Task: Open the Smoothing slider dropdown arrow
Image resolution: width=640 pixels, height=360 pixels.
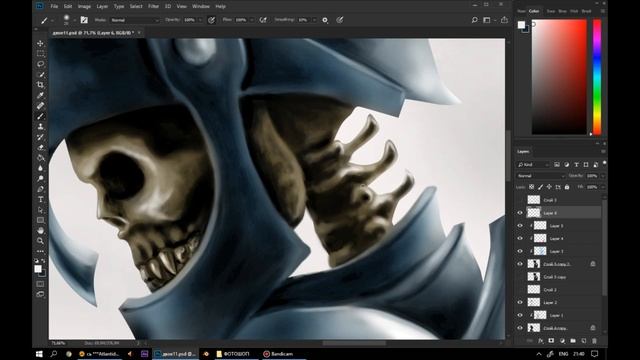Action: [x=314, y=20]
